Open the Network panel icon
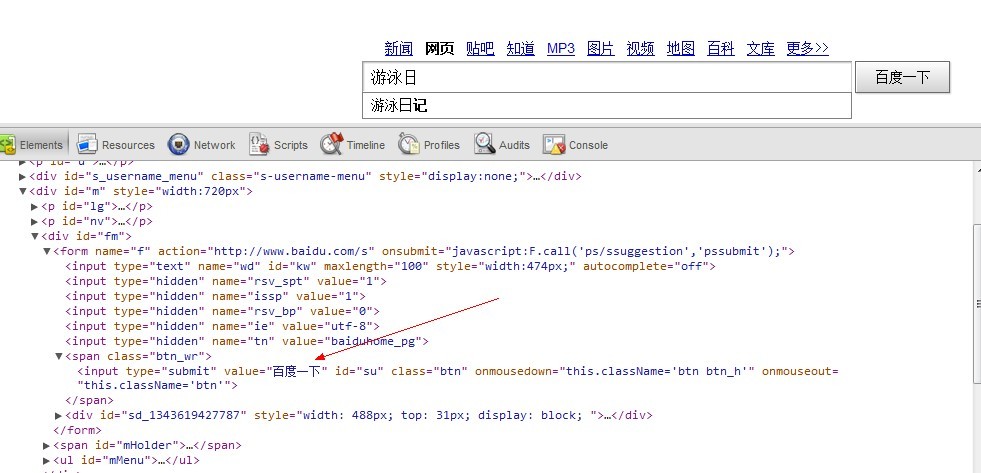The image size is (981, 473). pyautogui.click(x=178, y=145)
